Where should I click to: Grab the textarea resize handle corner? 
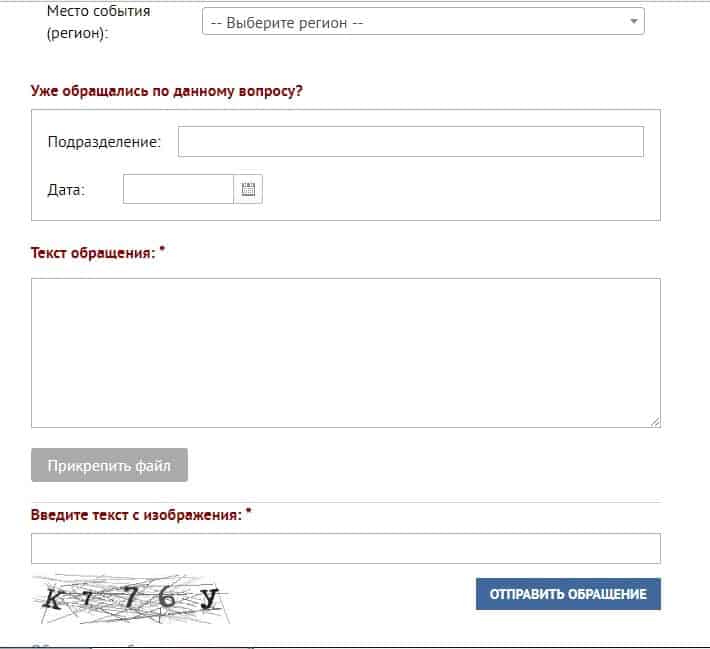pos(655,422)
